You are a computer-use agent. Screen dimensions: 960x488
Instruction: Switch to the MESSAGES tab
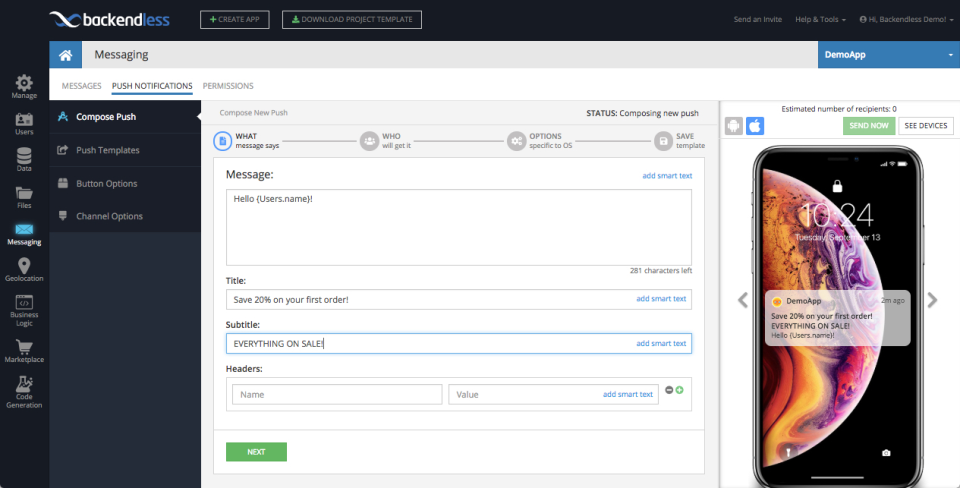click(81, 86)
